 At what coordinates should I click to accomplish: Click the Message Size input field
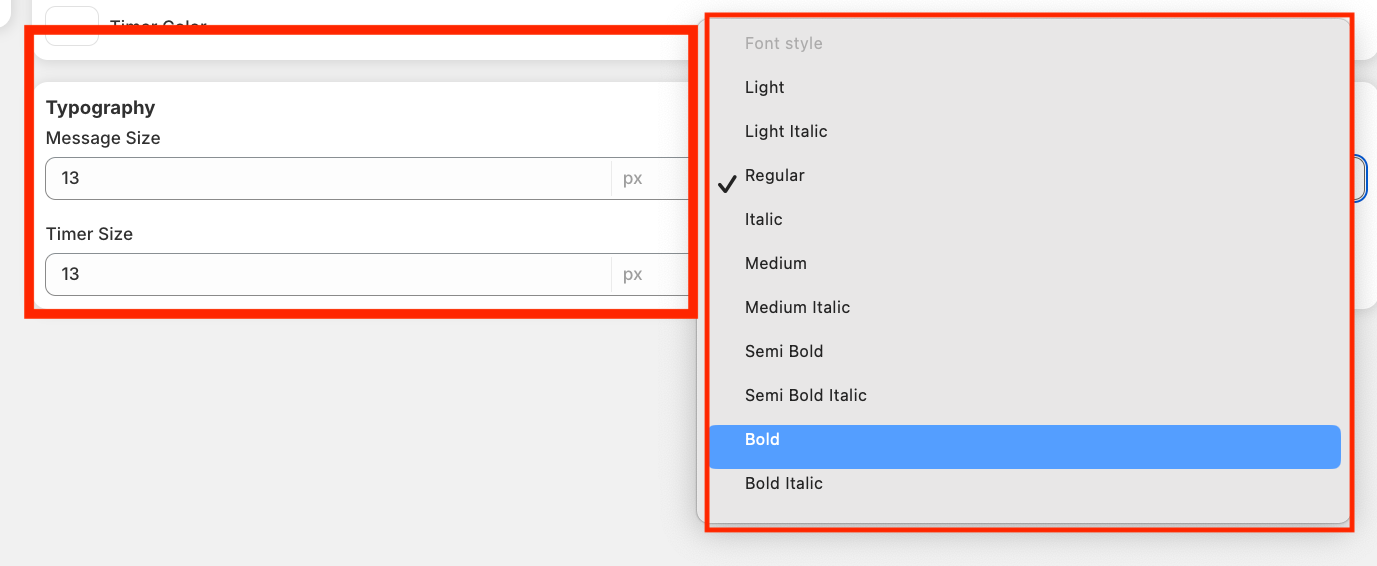click(328, 179)
